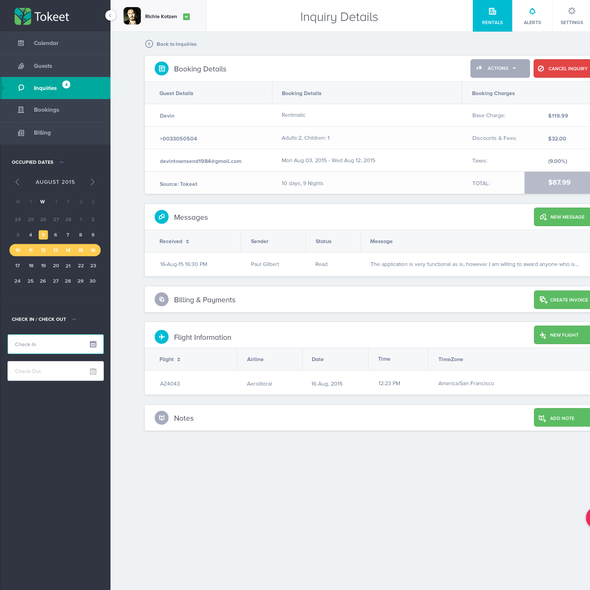Click New Message button
The height and width of the screenshot is (590, 590).
pos(562,217)
